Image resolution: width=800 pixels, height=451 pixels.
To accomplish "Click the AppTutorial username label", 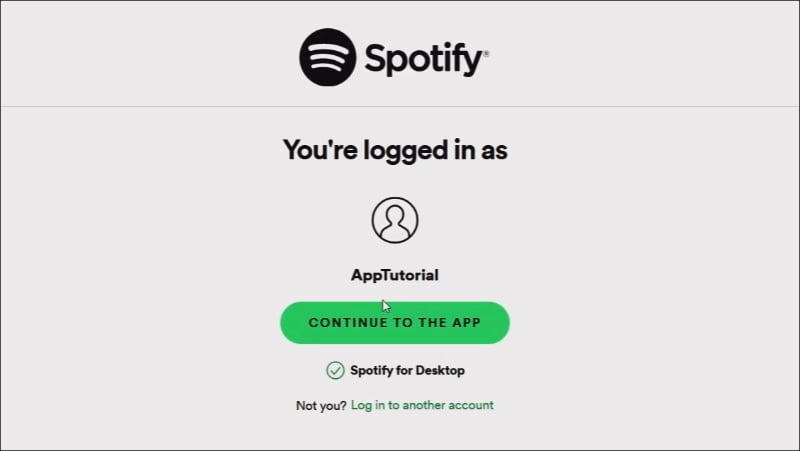I will [x=394, y=275].
